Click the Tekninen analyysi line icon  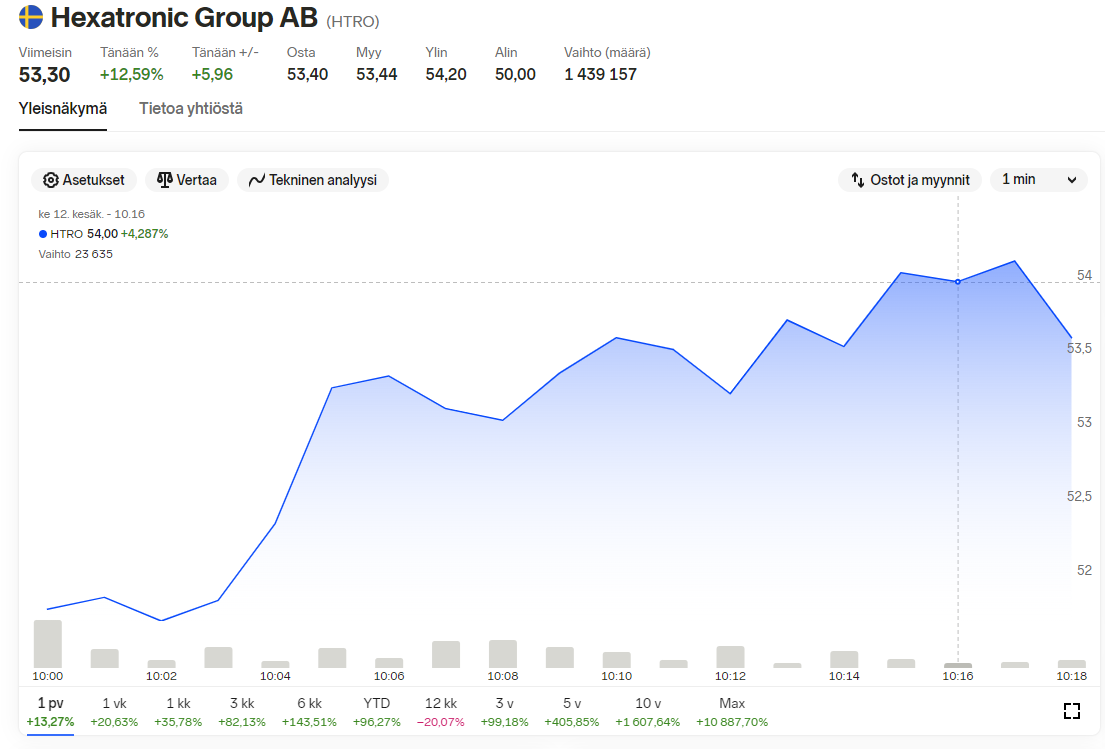tap(257, 180)
